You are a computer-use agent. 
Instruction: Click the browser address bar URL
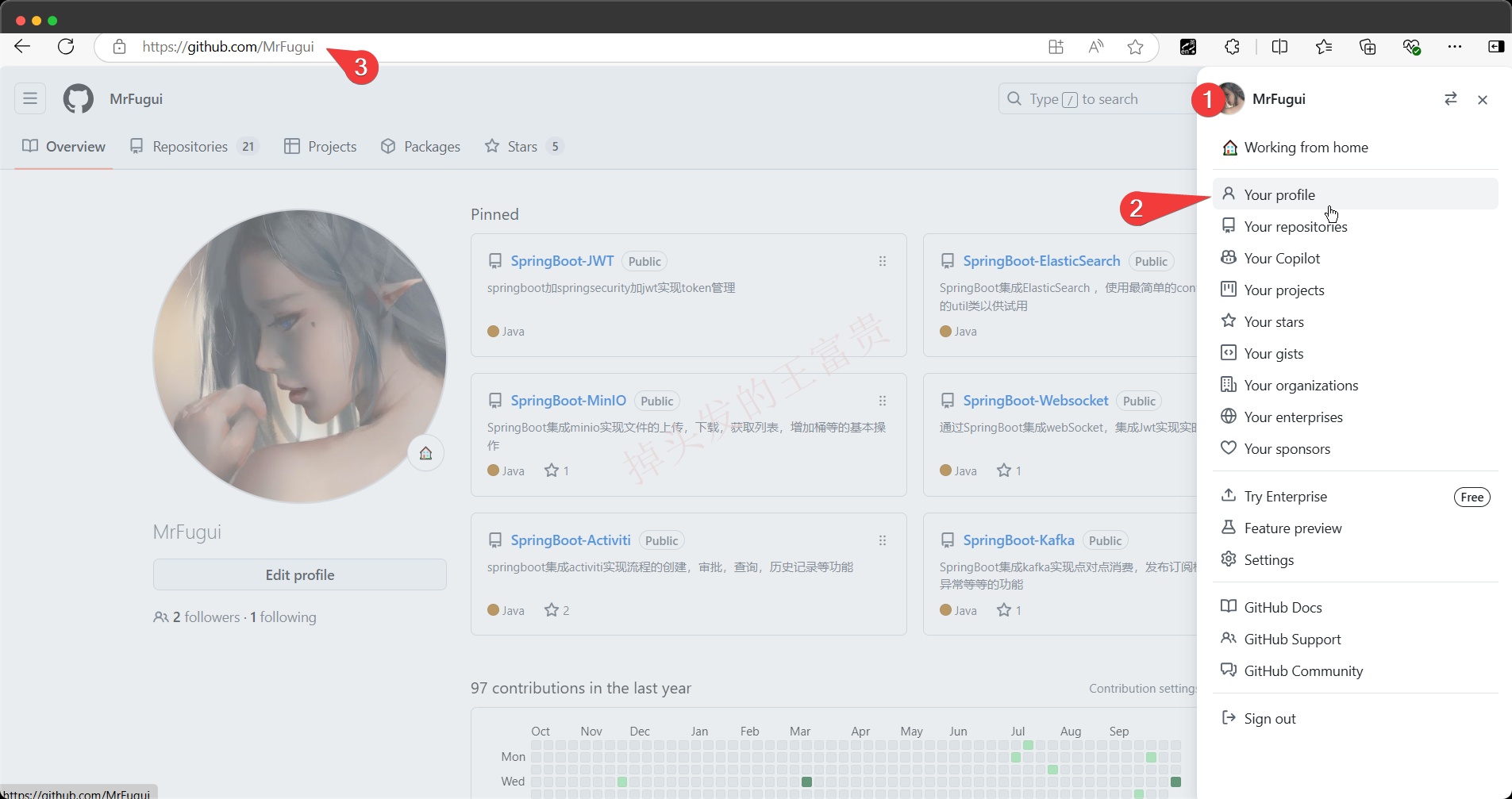tap(229, 47)
